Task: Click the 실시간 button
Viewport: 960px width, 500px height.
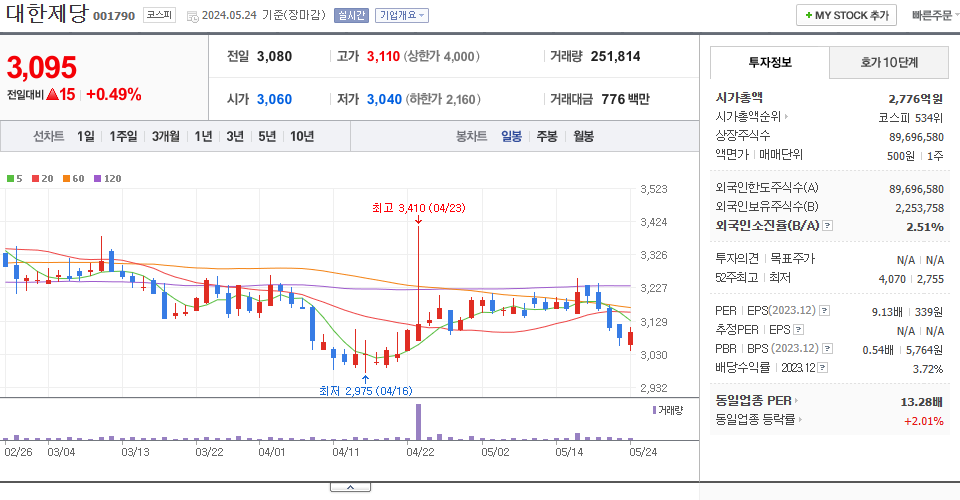Action: (351, 15)
